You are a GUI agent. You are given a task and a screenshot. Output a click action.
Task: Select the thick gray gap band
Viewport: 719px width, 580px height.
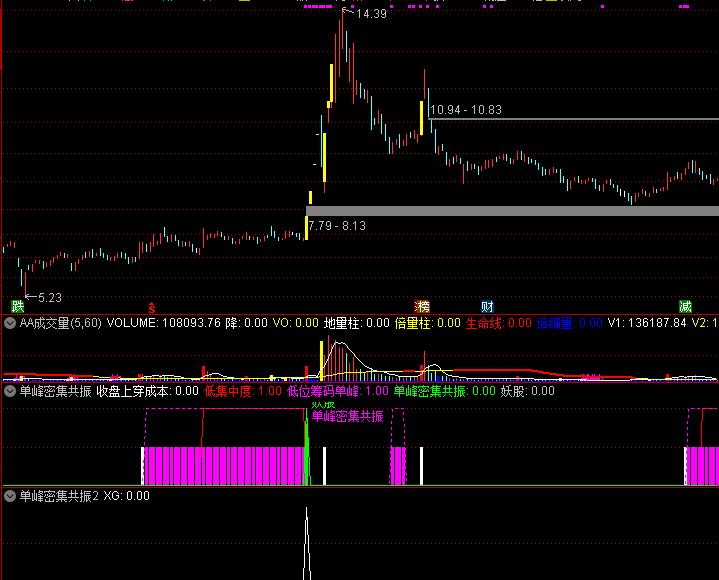tap(512, 211)
